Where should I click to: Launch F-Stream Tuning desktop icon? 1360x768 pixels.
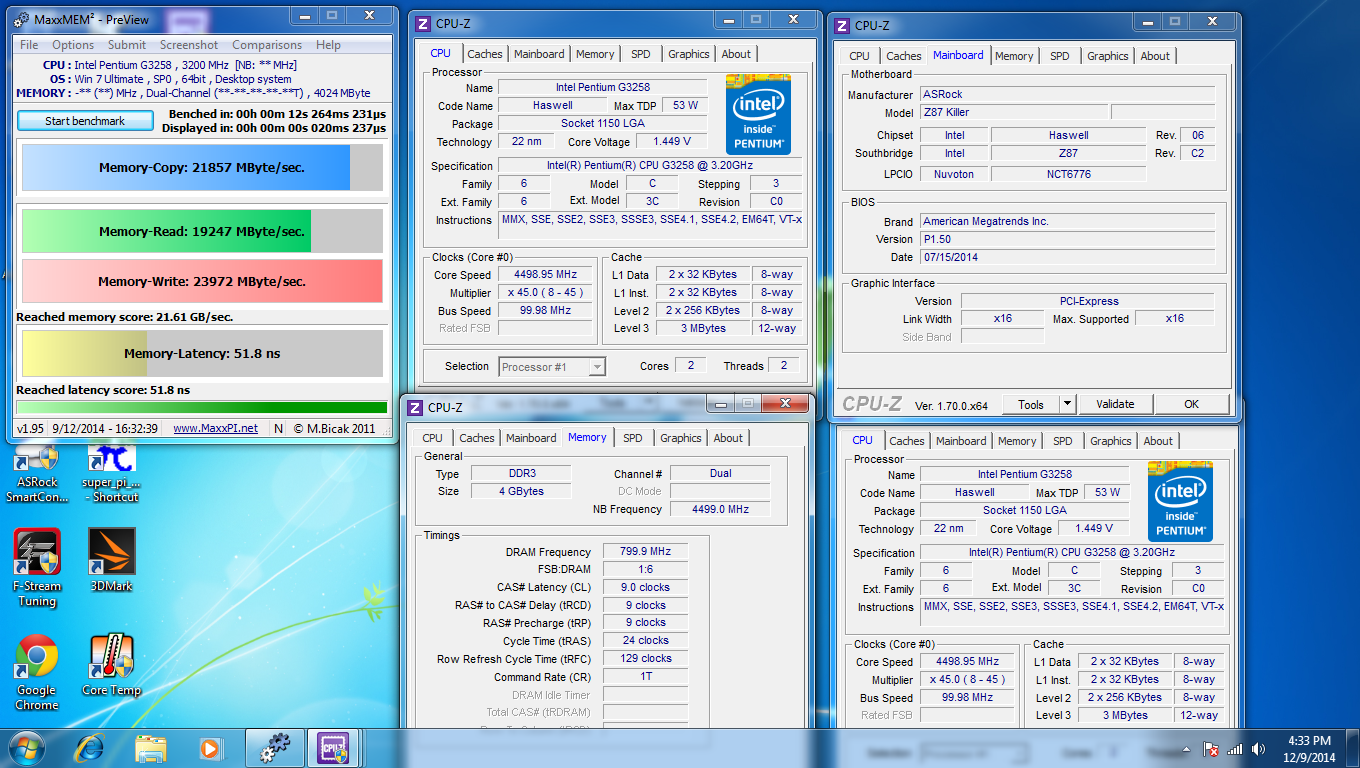coord(37,568)
